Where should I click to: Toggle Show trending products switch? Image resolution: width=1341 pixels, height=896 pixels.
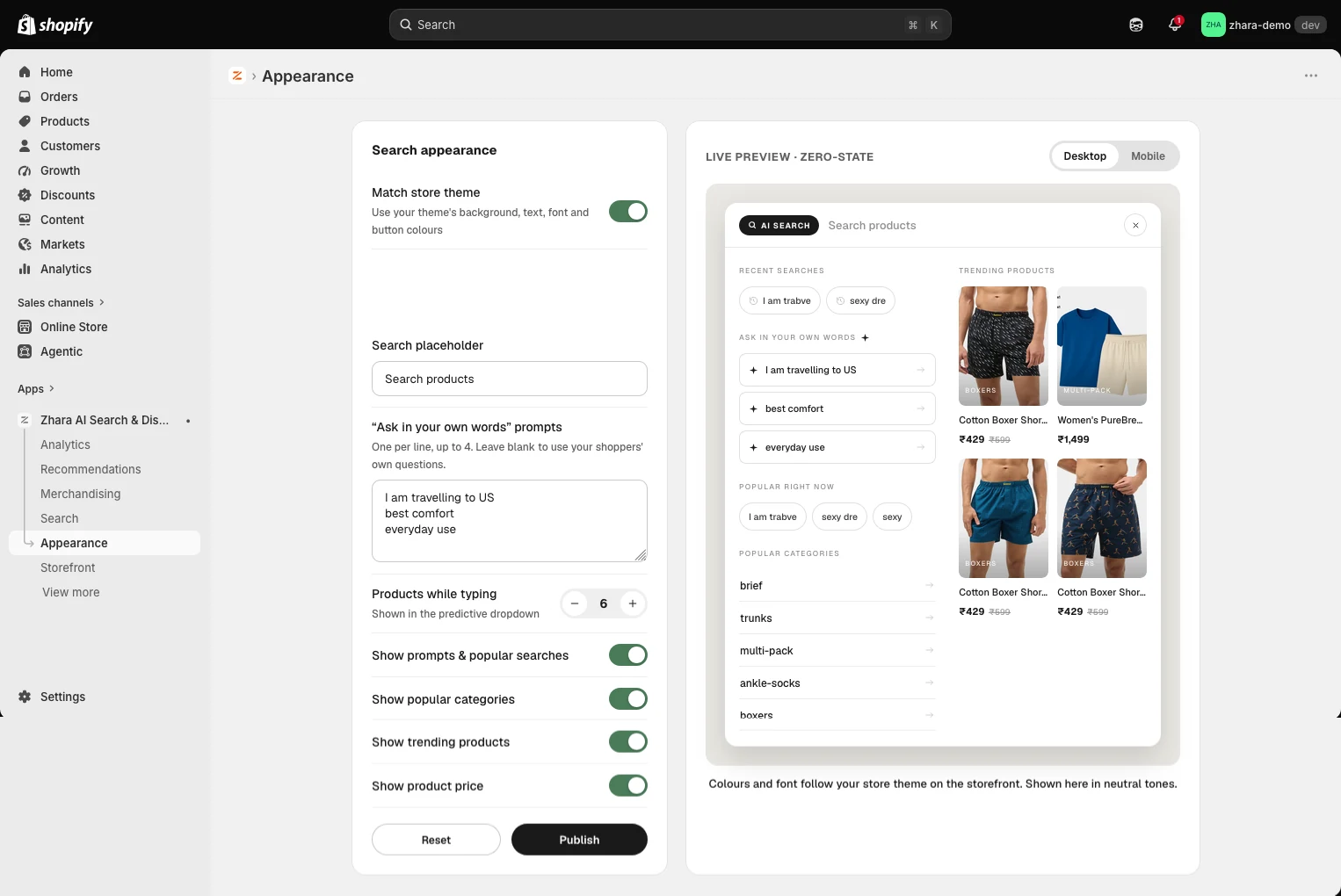pyautogui.click(x=628, y=742)
